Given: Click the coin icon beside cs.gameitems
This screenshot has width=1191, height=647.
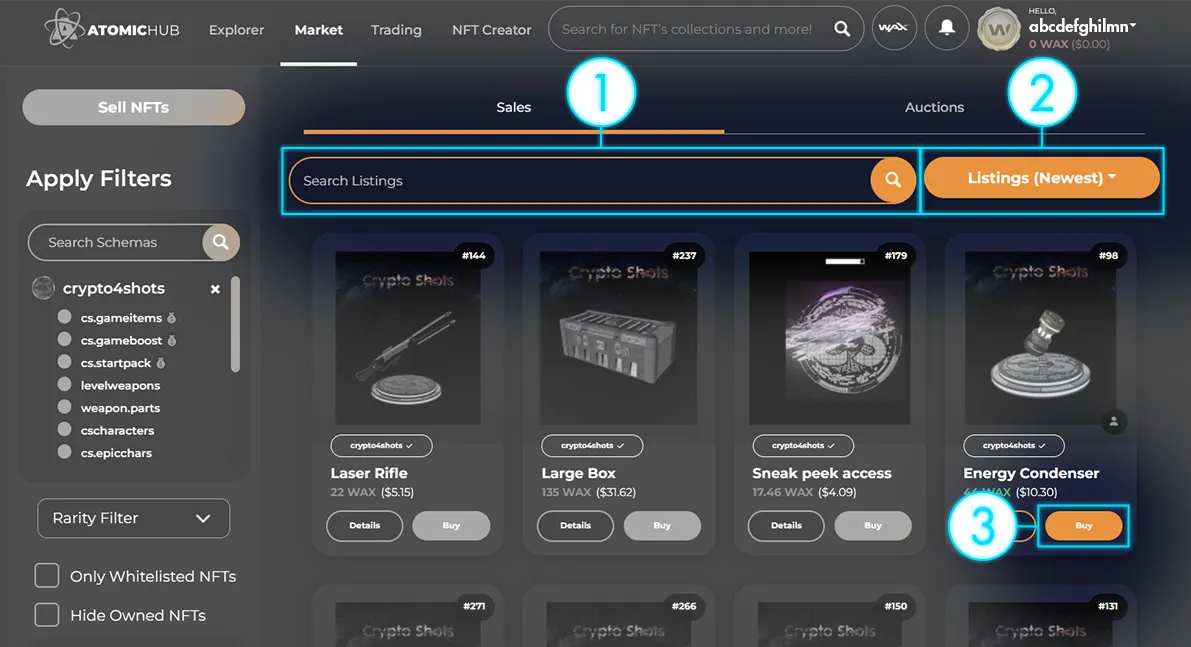Looking at the screenshot, I should coord(172,318).
